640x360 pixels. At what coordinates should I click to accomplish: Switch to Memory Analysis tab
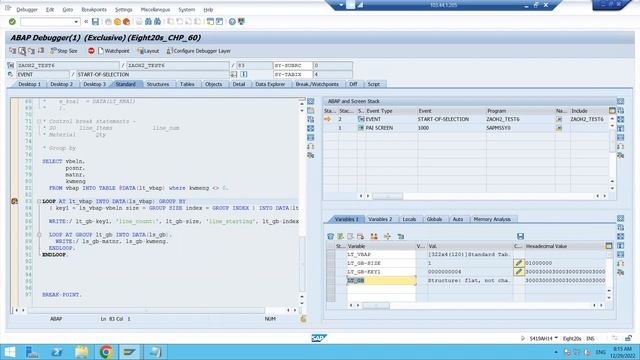492,219
